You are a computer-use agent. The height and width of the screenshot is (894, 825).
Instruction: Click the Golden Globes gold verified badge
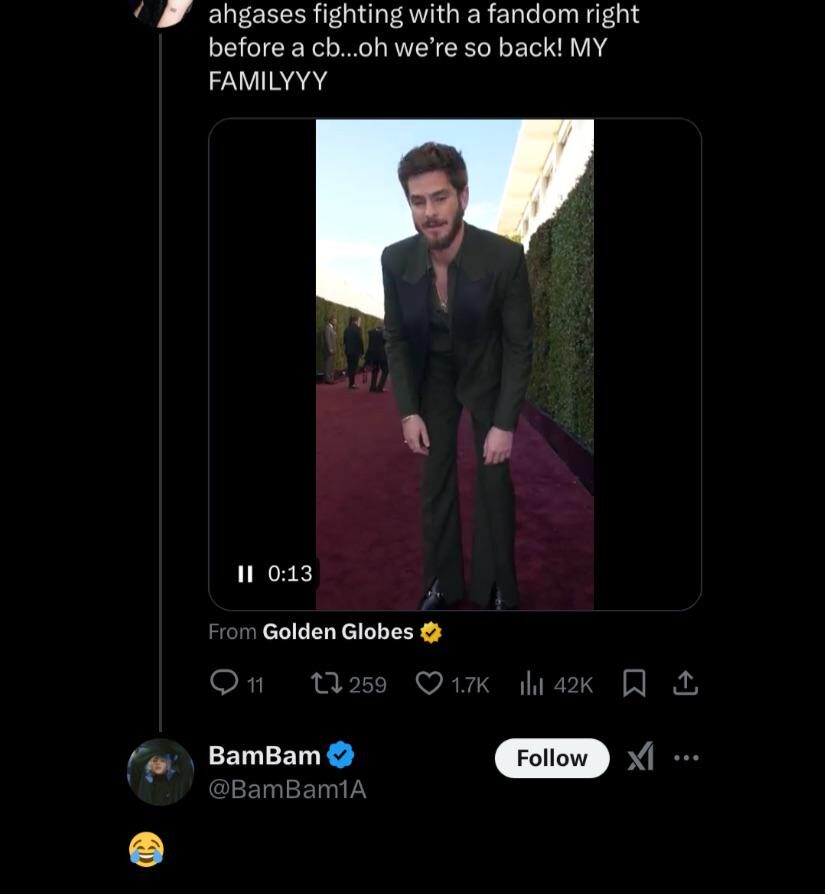(x=431, y=632)
